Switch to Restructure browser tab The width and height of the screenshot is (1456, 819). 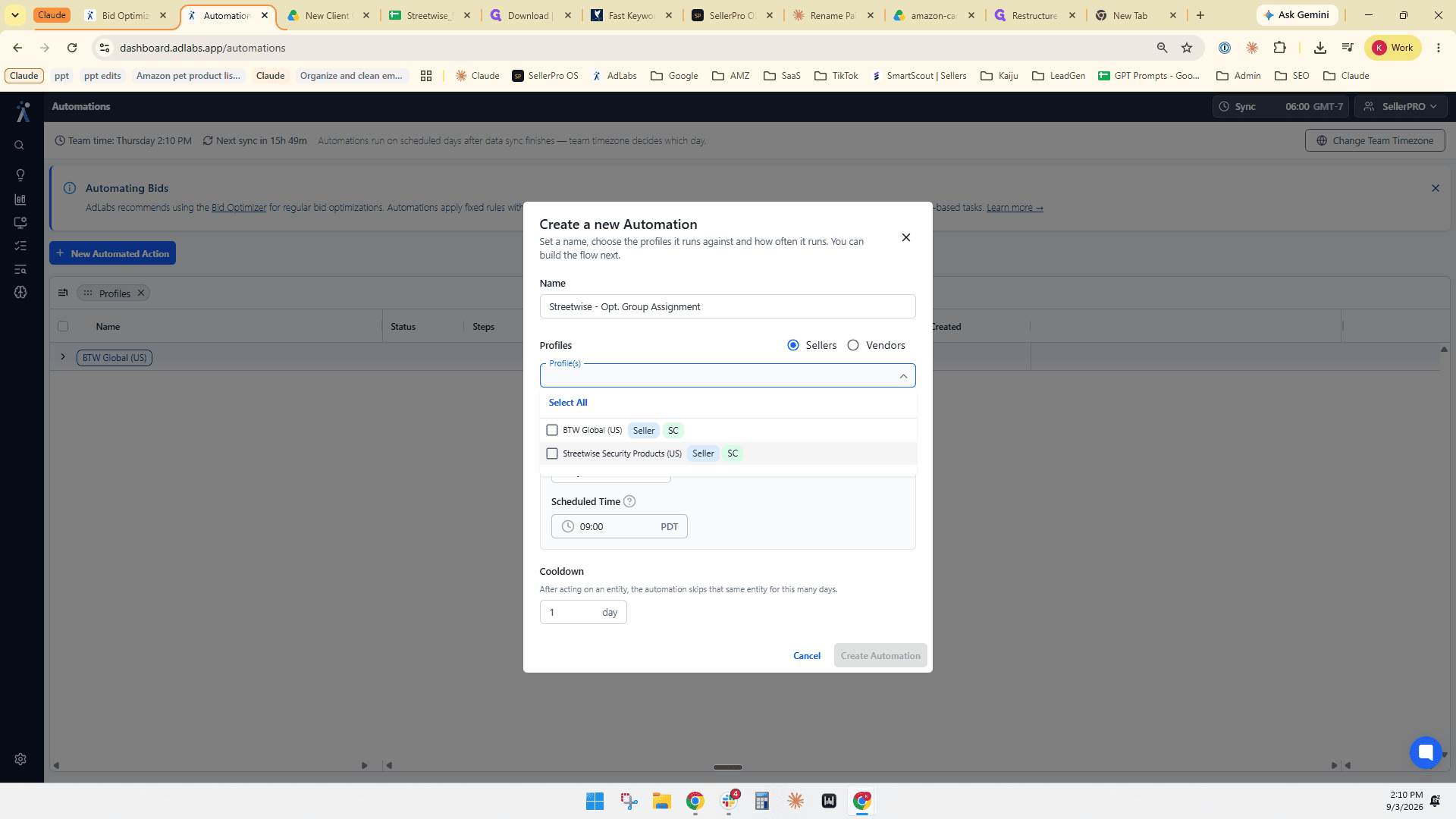[1035, 15]
